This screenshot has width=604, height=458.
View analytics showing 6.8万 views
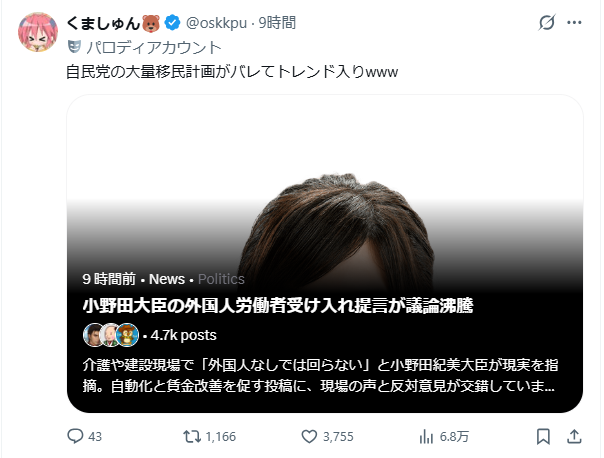click(426, 437)
